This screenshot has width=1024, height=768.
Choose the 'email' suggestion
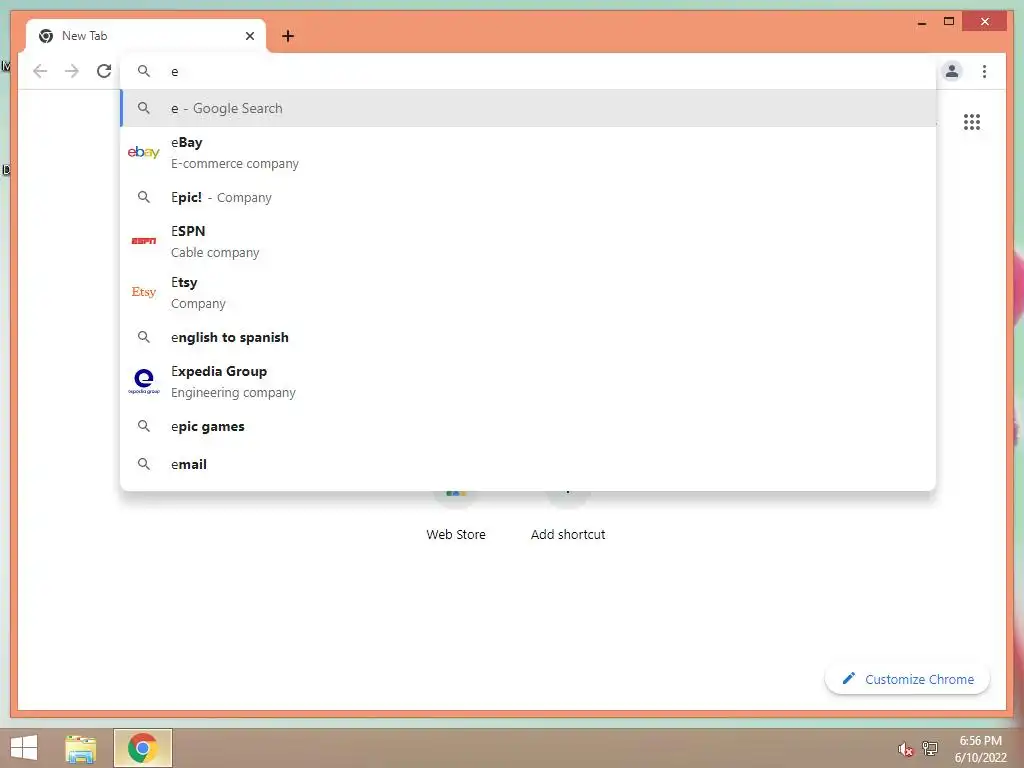click(x=528, y=464)
